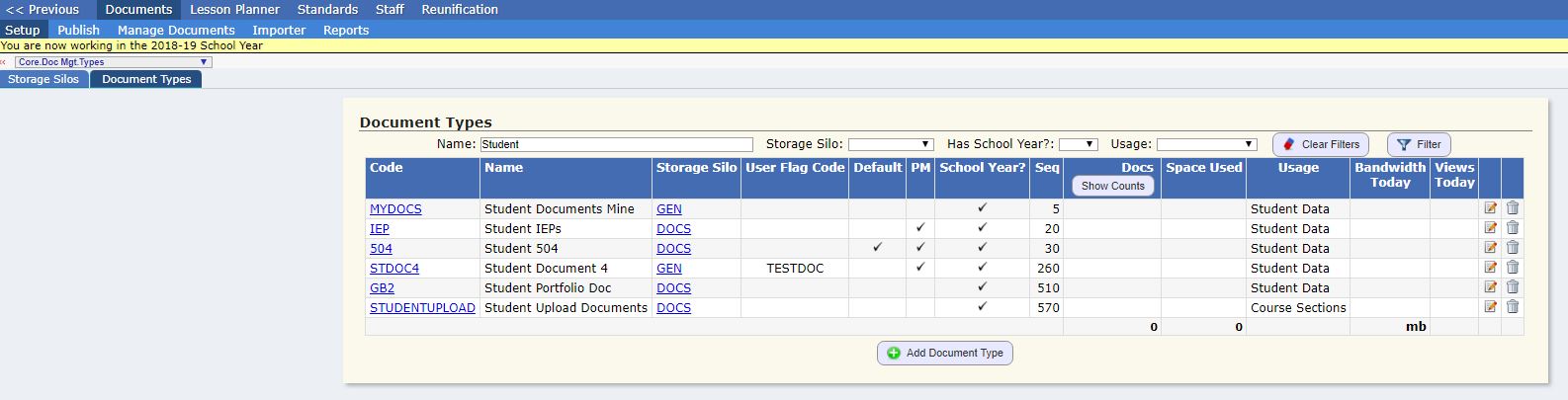The image size is (1568, 400).
Task: Open the Usage filter dropdown
Action: point(1206,144)
